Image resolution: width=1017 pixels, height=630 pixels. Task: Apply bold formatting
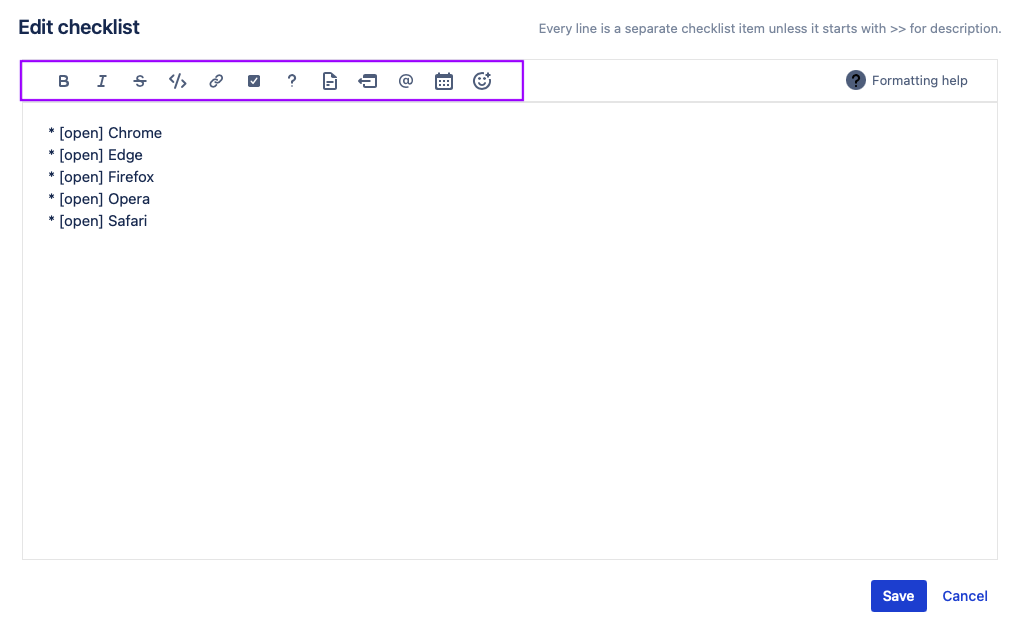pyautogui.click(x=63, y=80)
